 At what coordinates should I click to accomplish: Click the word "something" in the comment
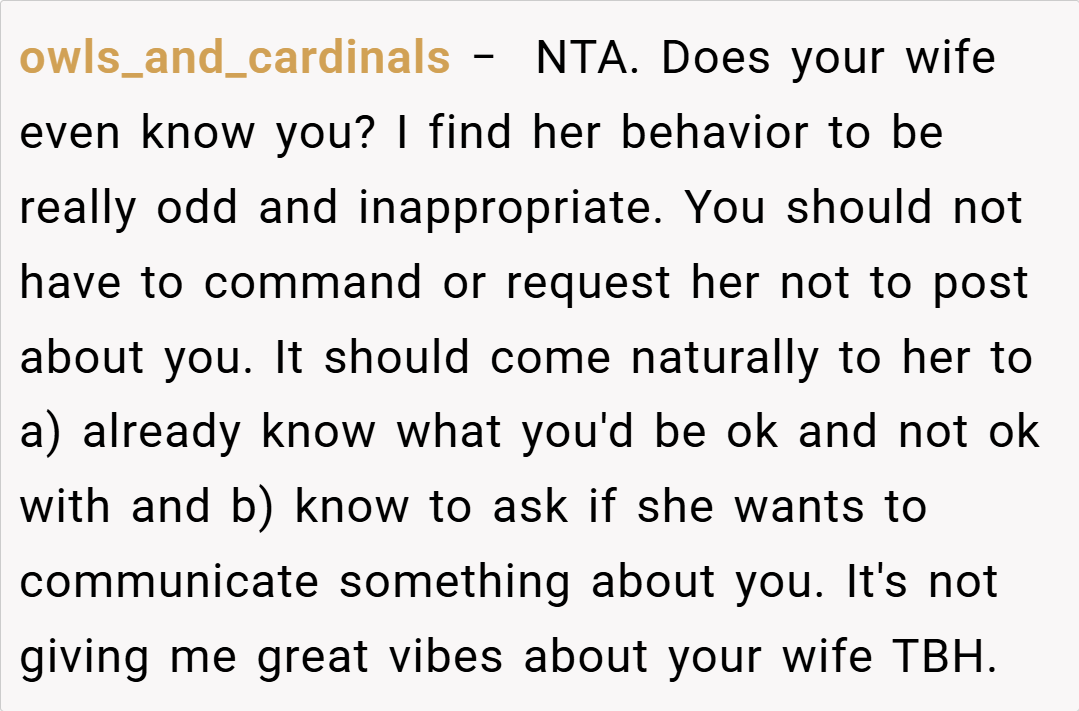coord(455,582)
